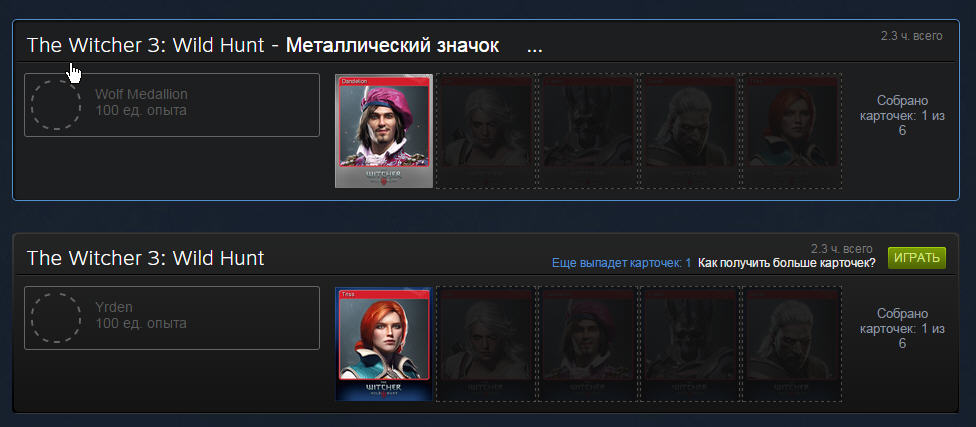Image resolution: width=976 pixels, height=427 pixels.
Task: Click the ellipsis after Металлический значок
Action: coord(535,47)
